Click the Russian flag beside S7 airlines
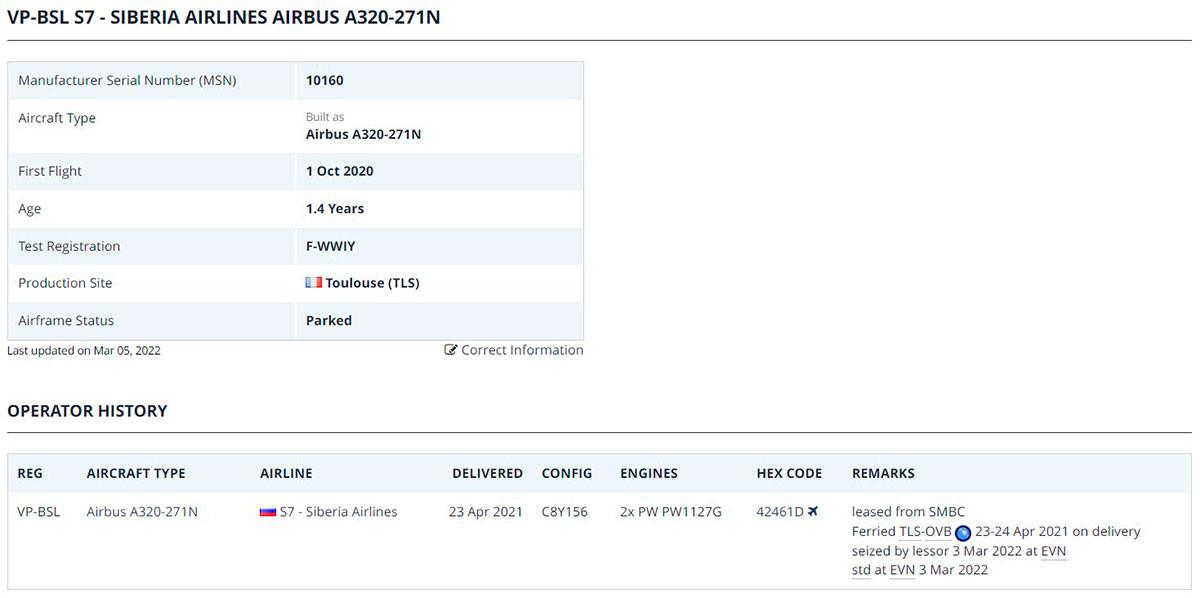This screenshot has width=1200, height=598. pos(268,512)
